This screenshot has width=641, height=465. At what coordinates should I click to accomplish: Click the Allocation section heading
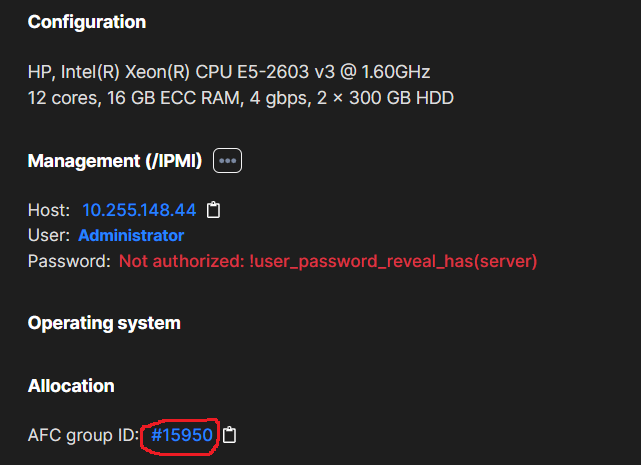coord(71,386)
